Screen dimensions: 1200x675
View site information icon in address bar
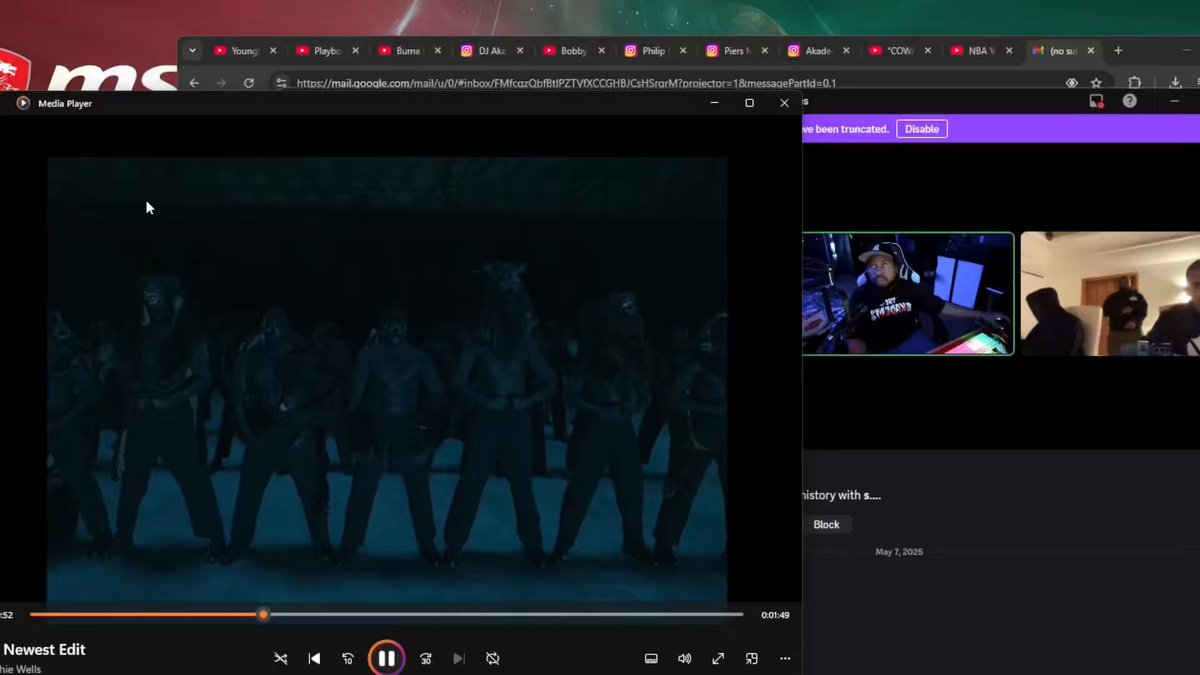point(282,83)
